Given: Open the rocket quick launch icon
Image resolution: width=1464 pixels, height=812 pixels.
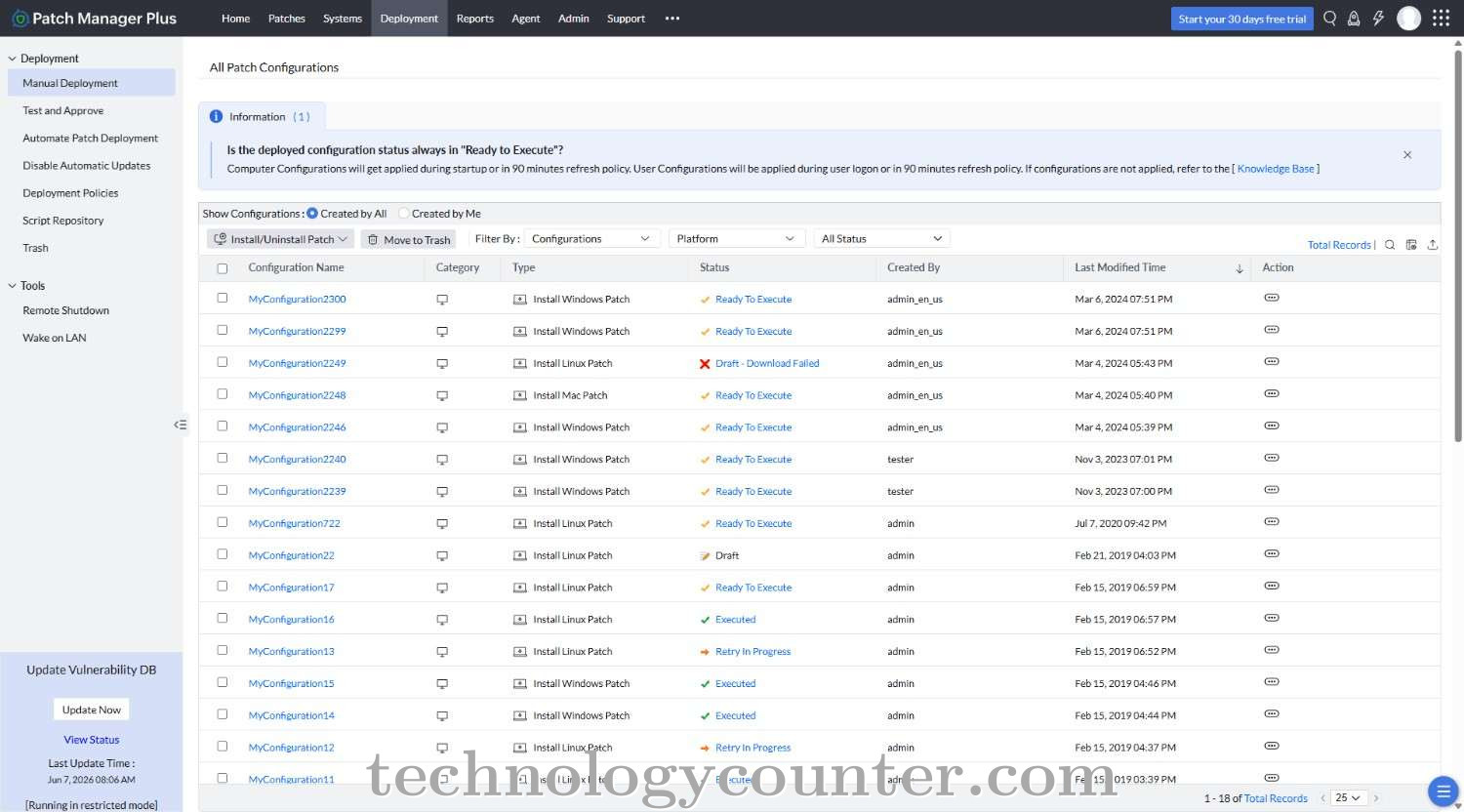Looking at the screenshot, I should tap(1354, 18).
